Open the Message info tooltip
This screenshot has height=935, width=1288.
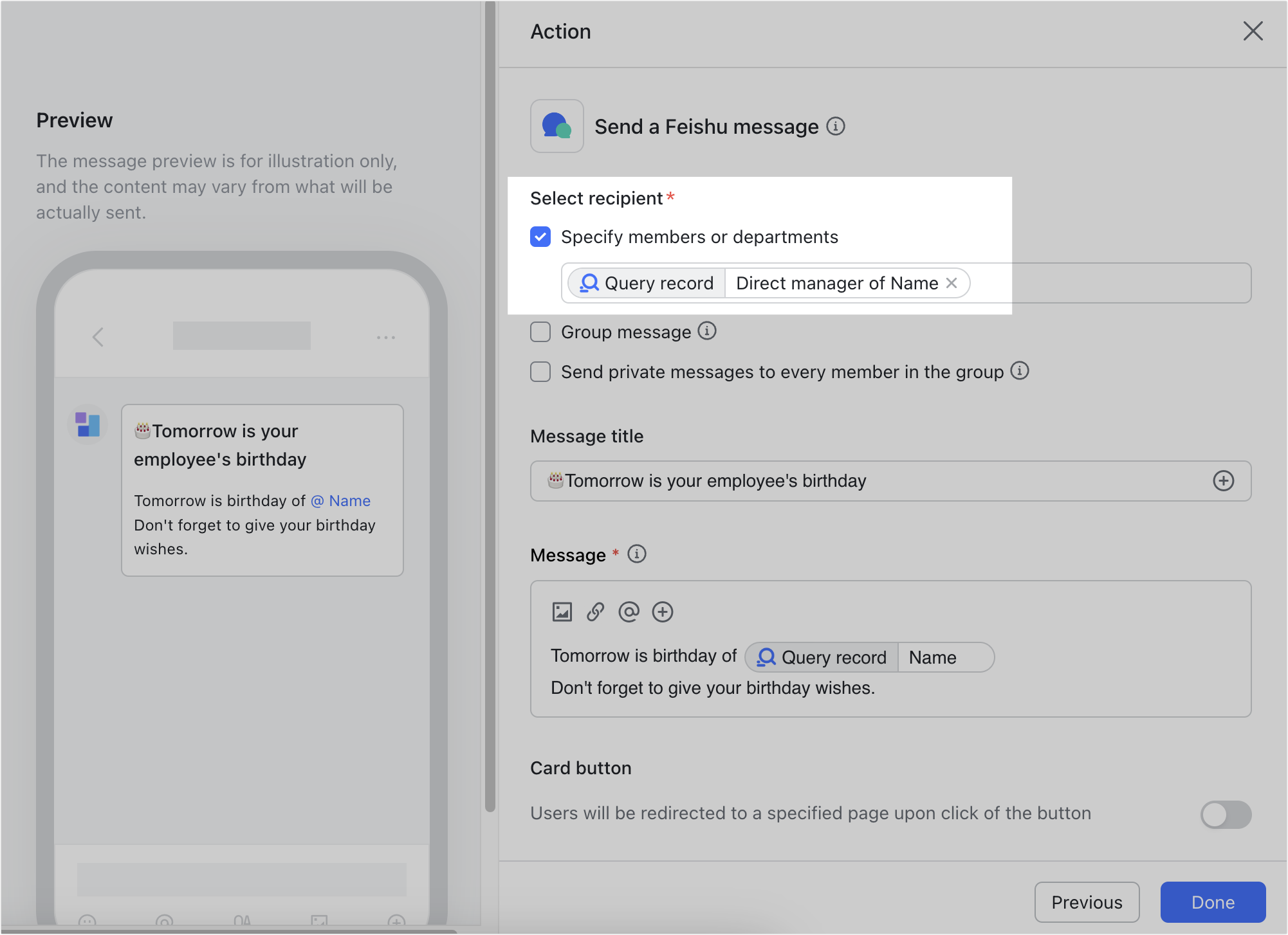click(636, 554)
